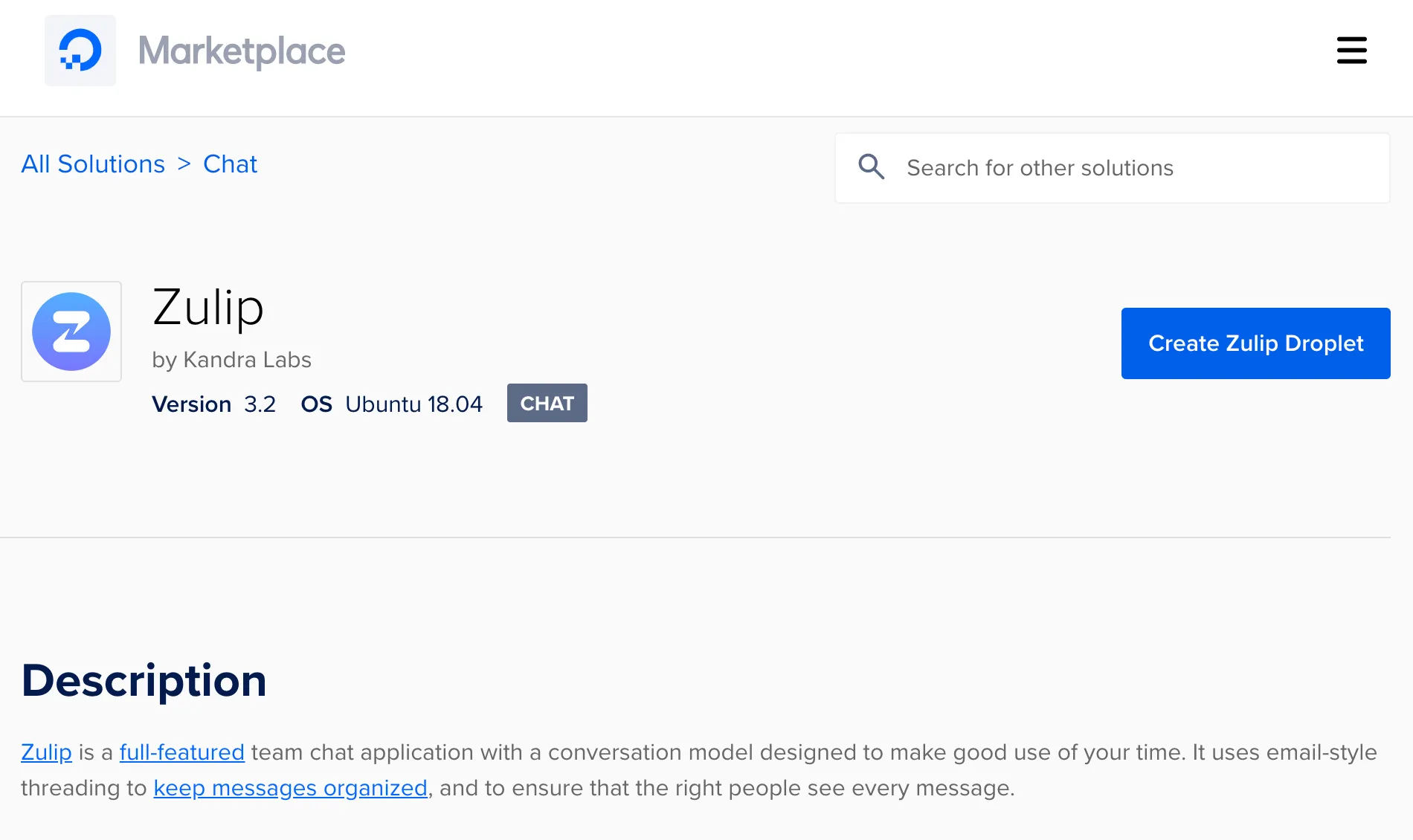Click the Version 3.2 label

(x=213, y=404)
